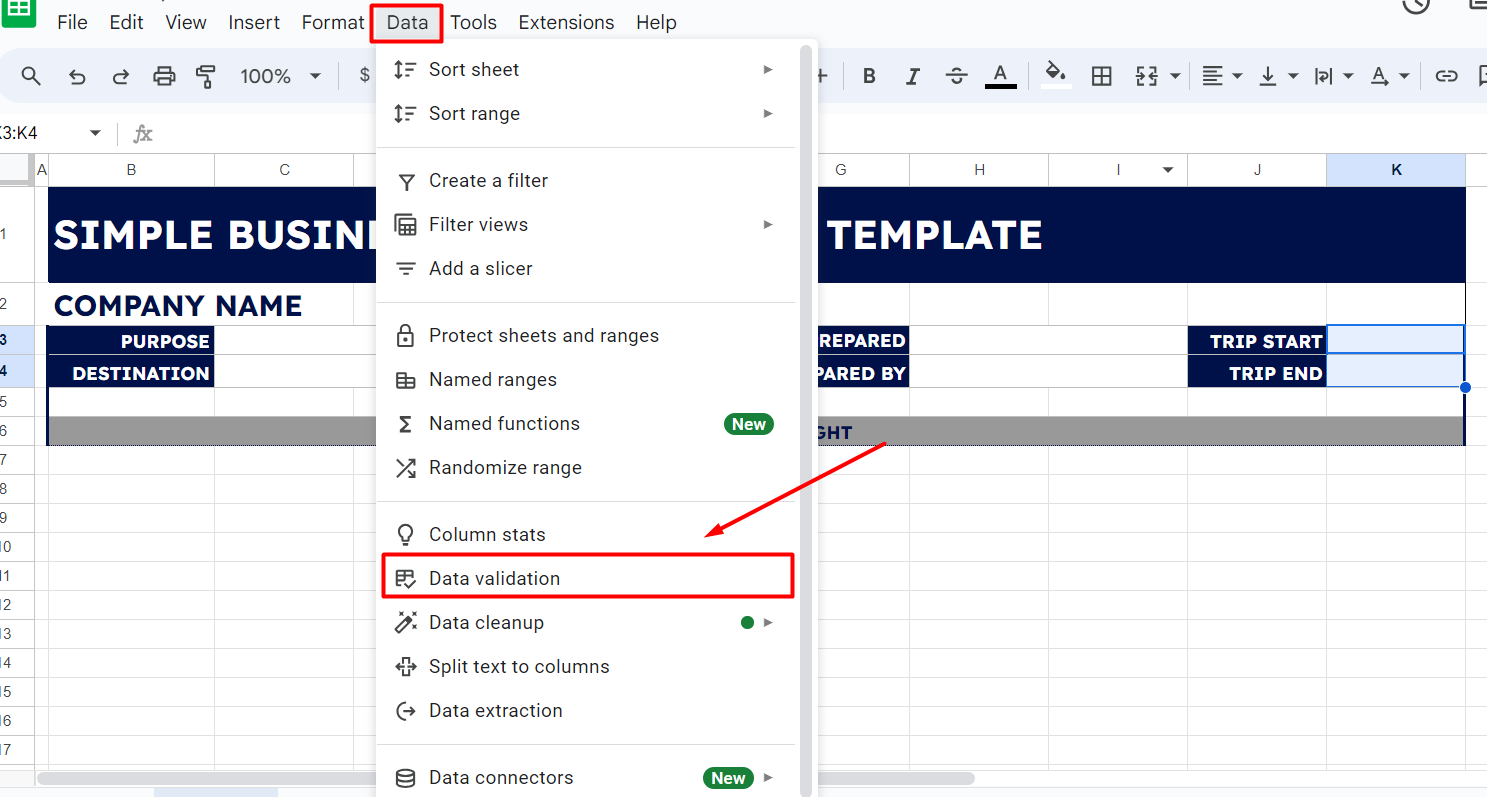
Task: Choose Randomize range
Action: click(586, 468)
